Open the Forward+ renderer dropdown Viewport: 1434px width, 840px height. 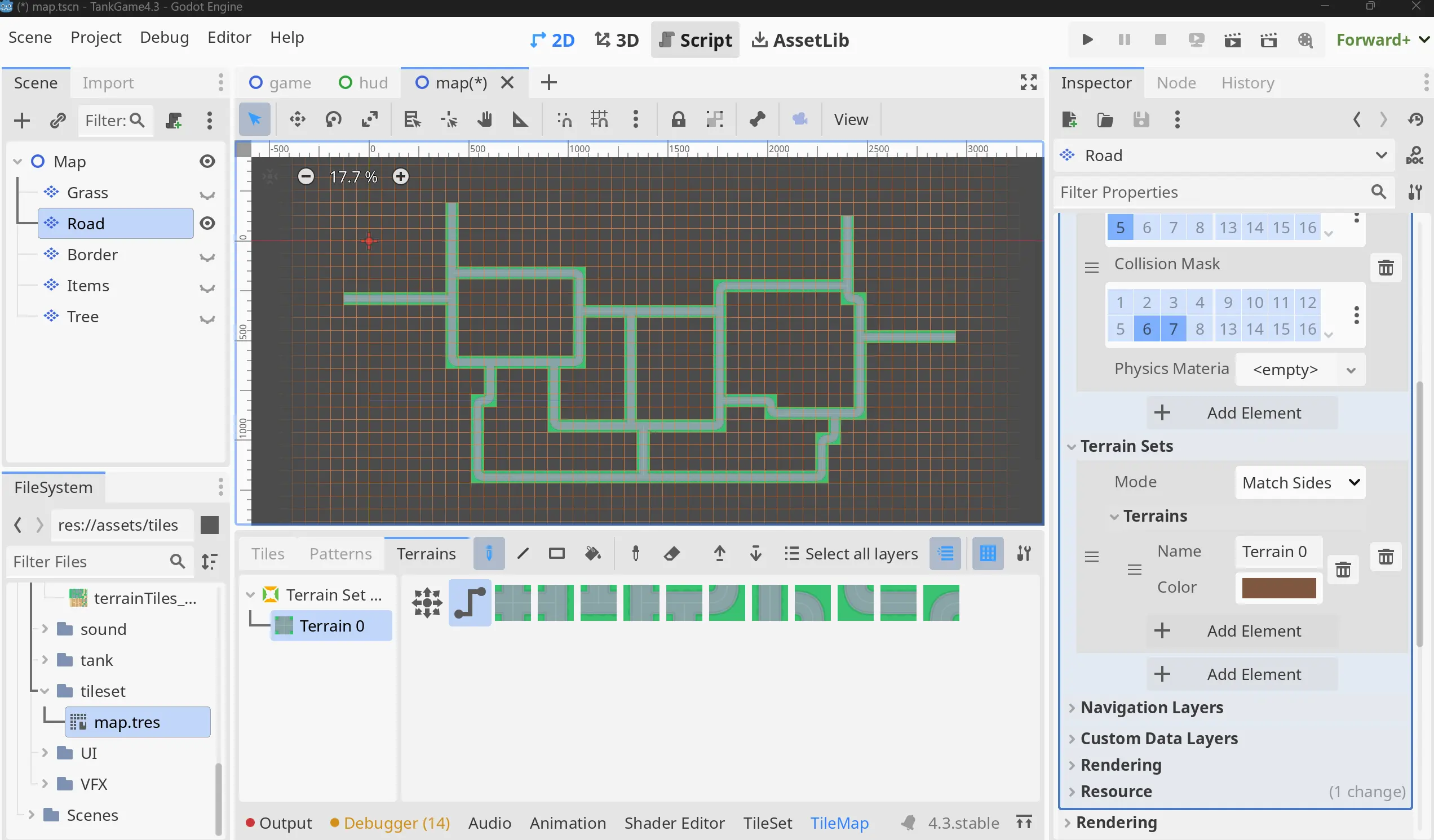(x=1383, y=40)
